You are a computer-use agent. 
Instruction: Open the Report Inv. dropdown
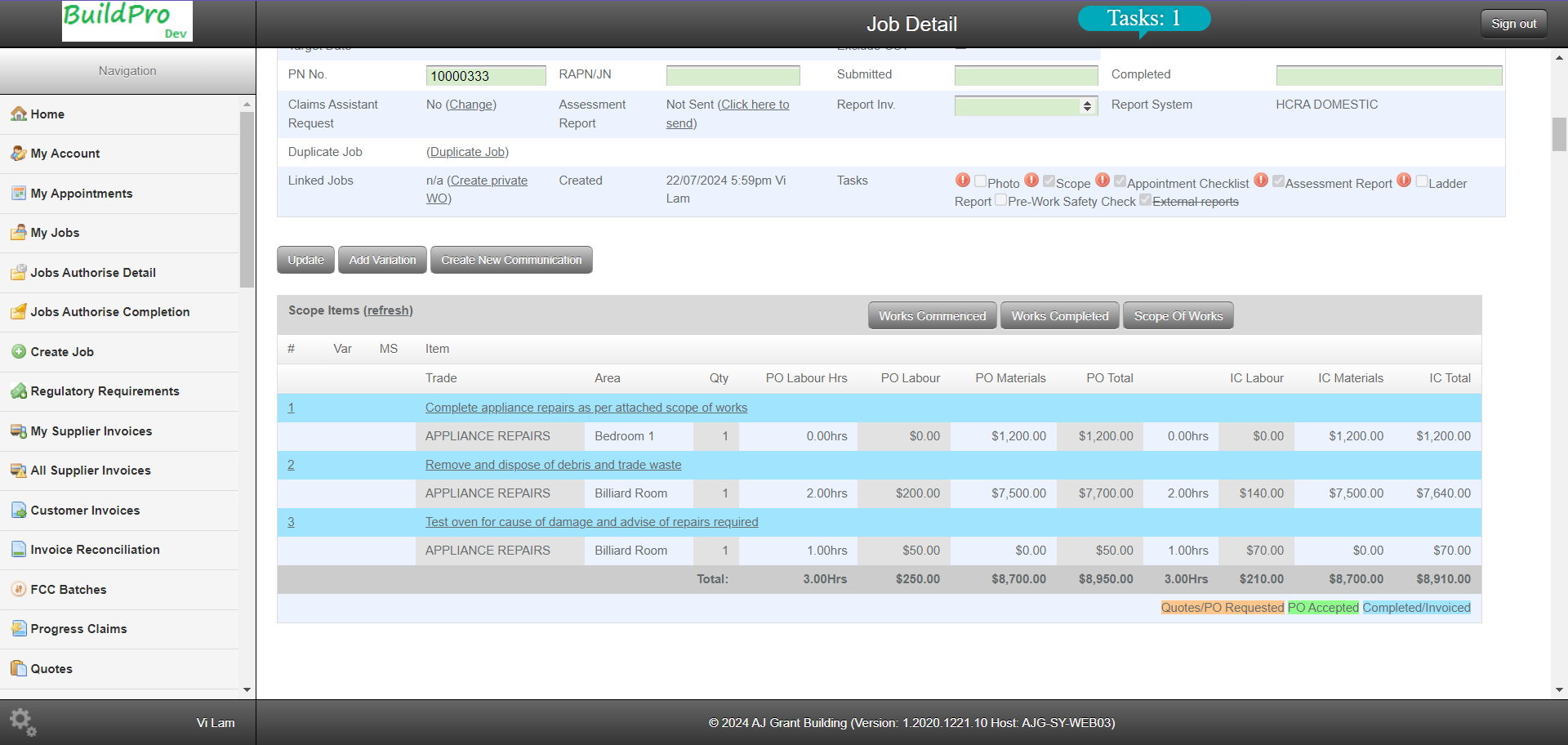(1026, 106)
